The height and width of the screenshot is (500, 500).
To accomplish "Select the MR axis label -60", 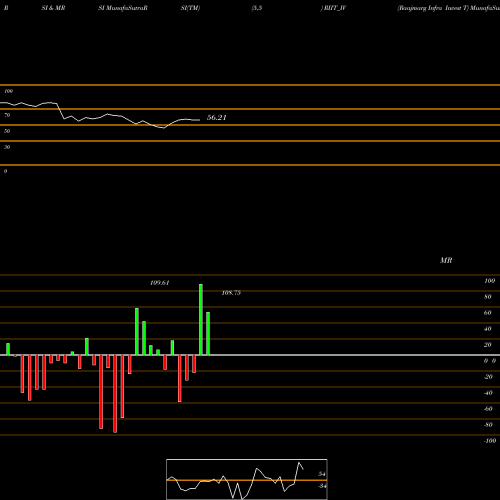I will point(488,409).
